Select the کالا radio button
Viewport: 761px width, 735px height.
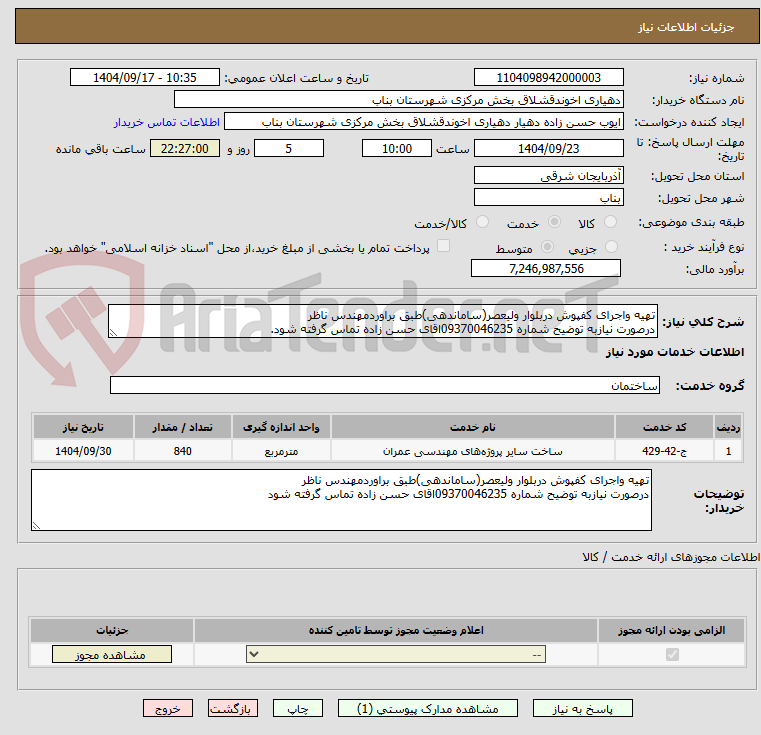(x=610, y=222)
